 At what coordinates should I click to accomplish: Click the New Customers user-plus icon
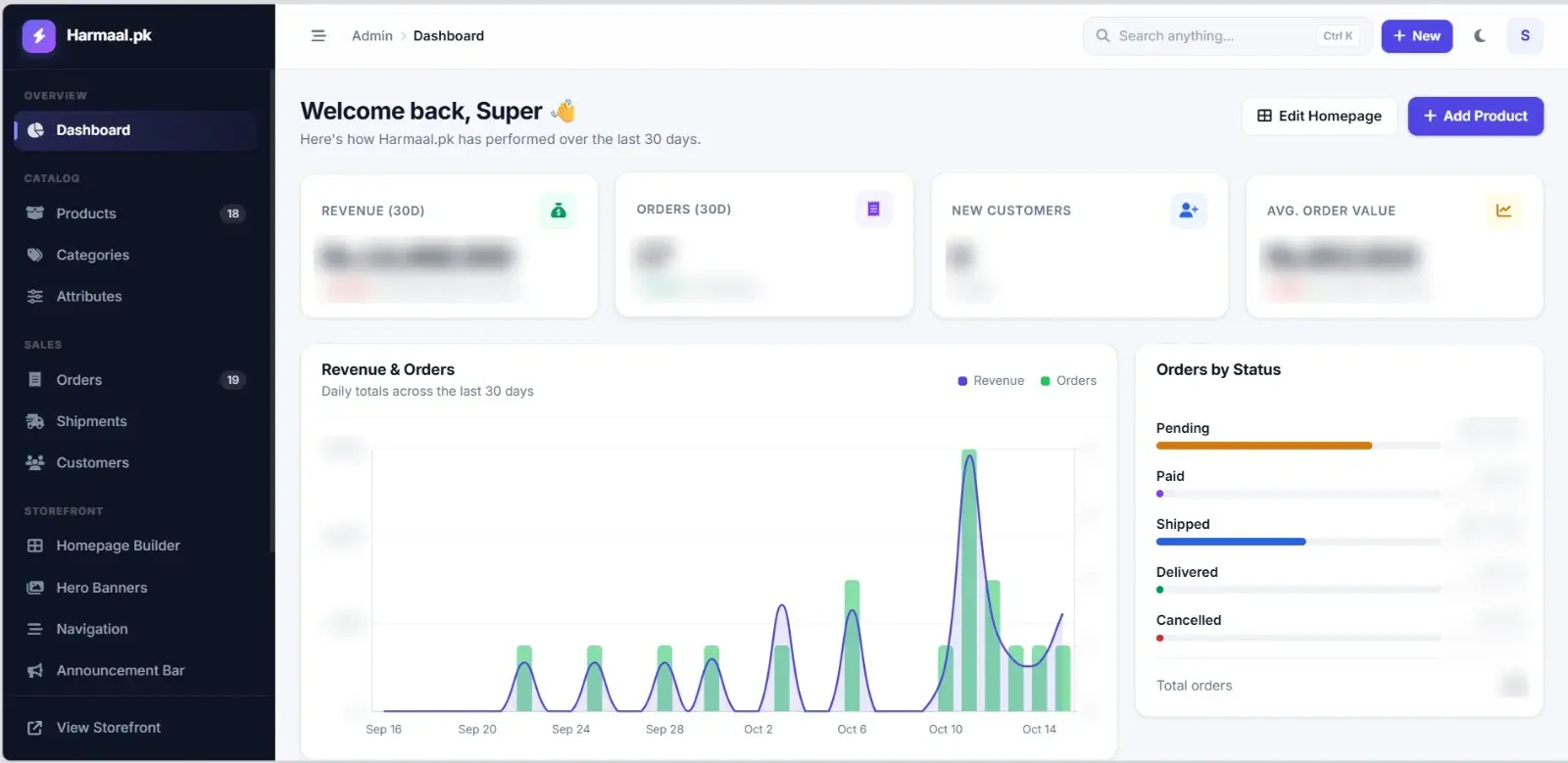[1189, 211]
